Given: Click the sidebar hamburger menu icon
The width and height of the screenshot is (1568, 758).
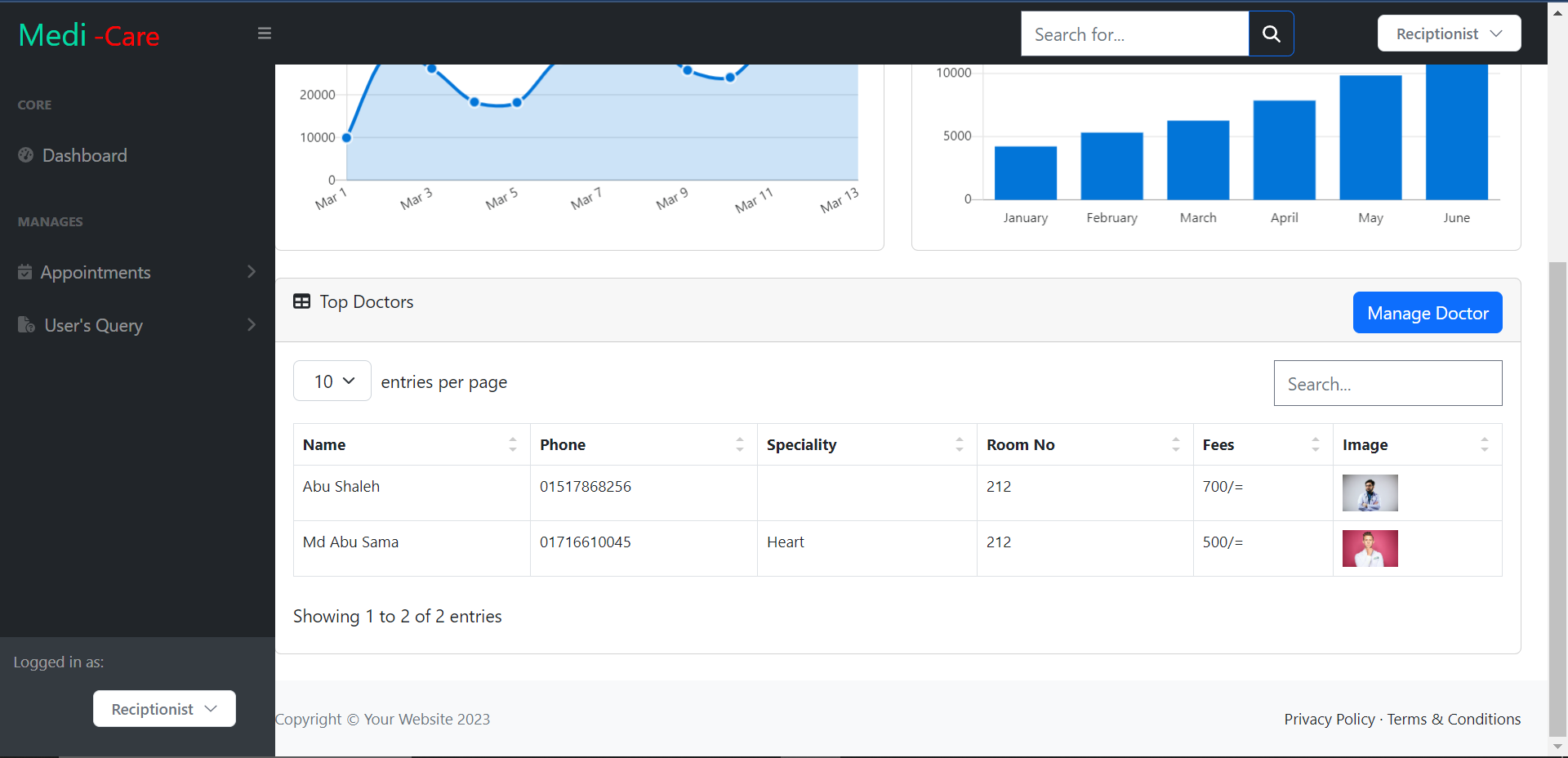Looking at the screenshot, I should click(264, 33).
